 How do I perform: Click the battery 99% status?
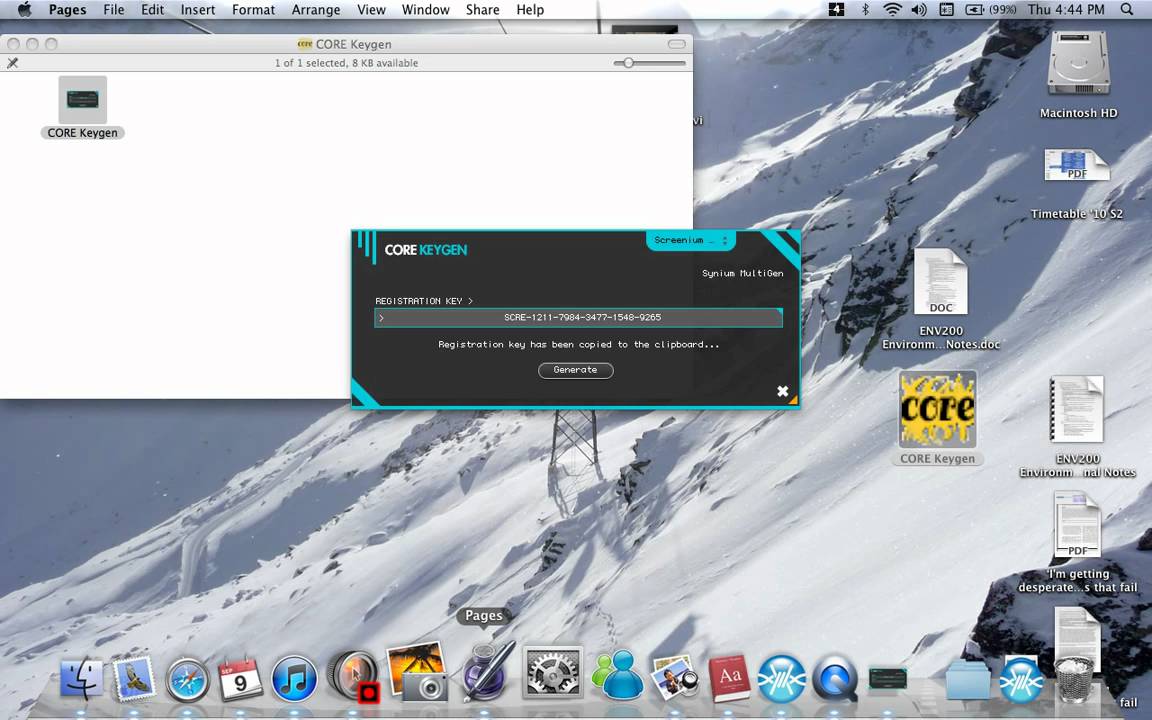(991, 10)
